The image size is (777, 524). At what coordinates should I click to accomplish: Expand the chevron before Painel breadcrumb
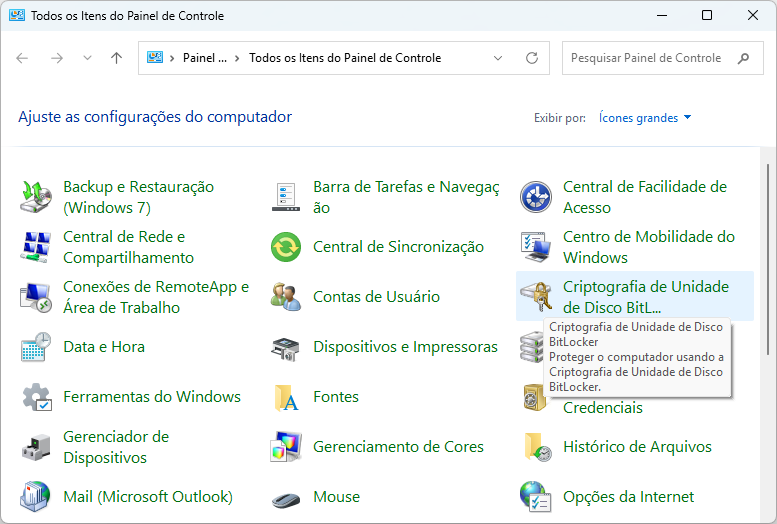coord(172,58)
